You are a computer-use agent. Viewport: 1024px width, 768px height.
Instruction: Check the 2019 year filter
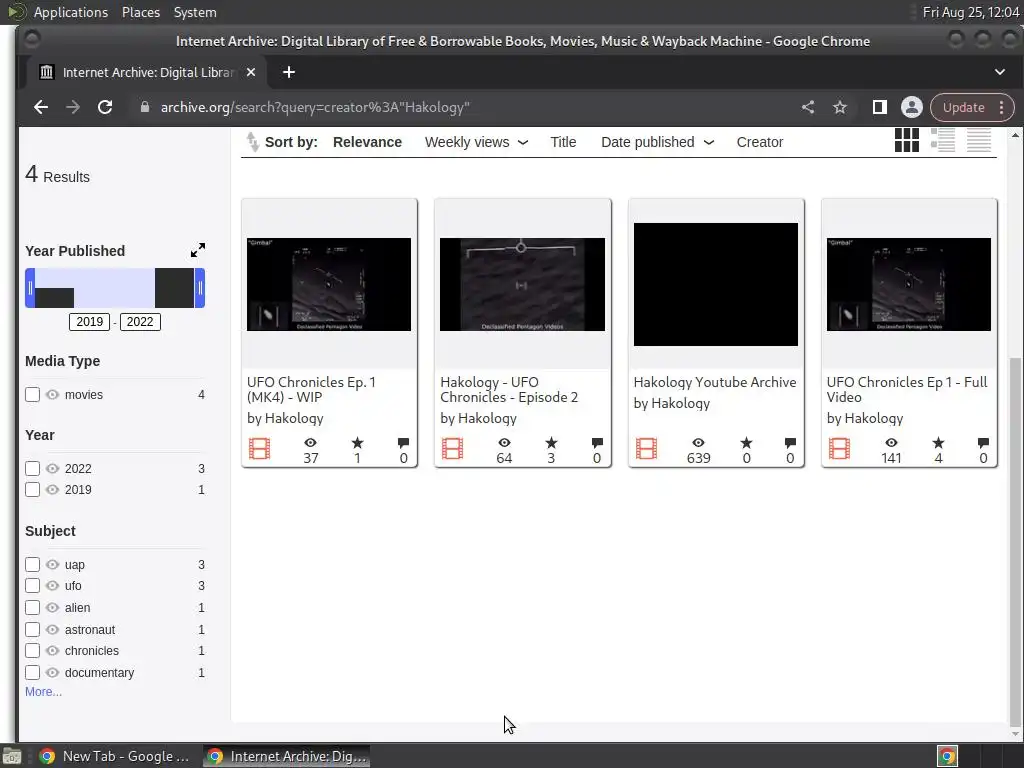tap(32, 489)
